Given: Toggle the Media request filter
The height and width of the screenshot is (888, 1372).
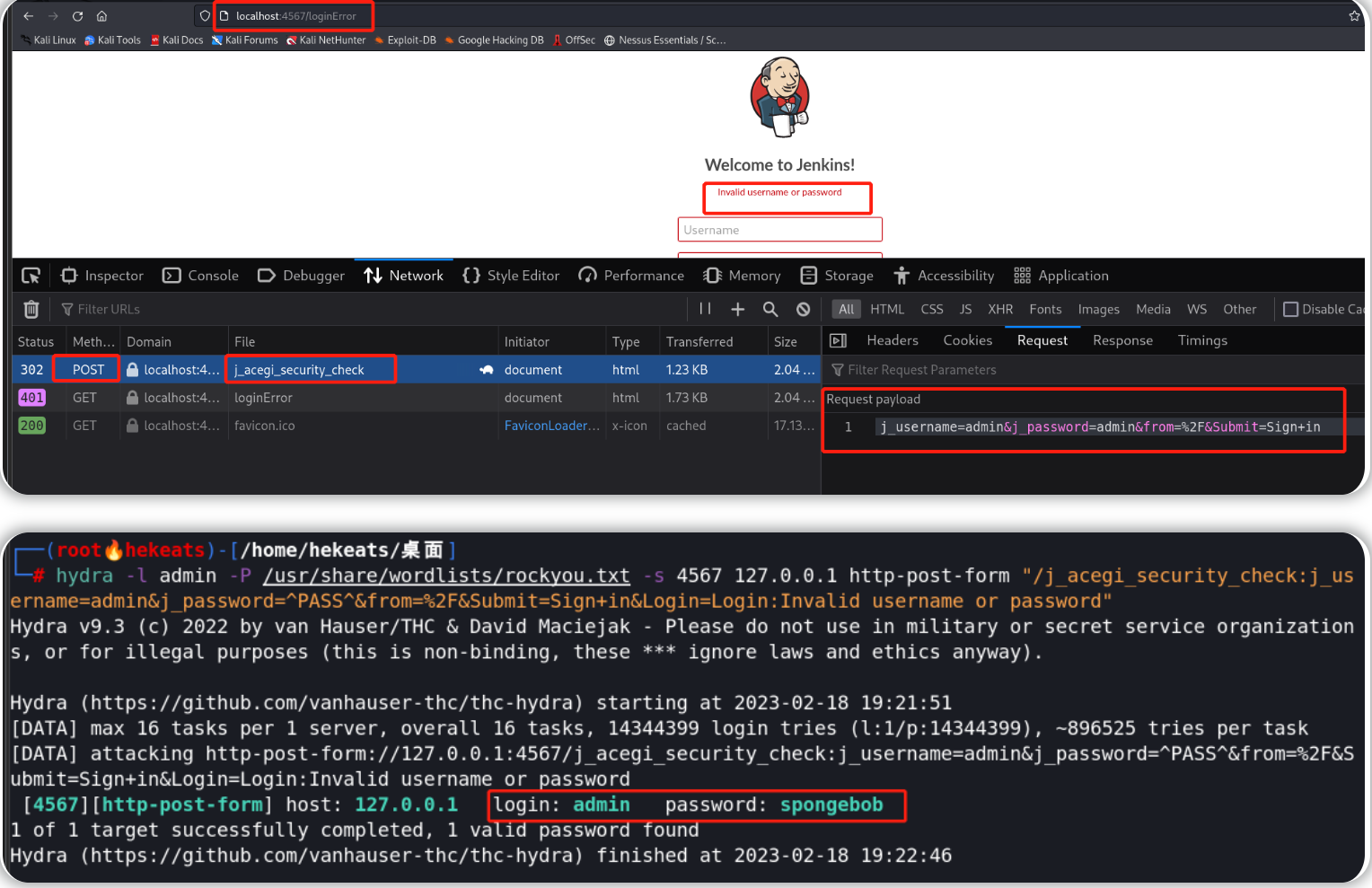Looking at the screenshot, I should [1153, 309].
